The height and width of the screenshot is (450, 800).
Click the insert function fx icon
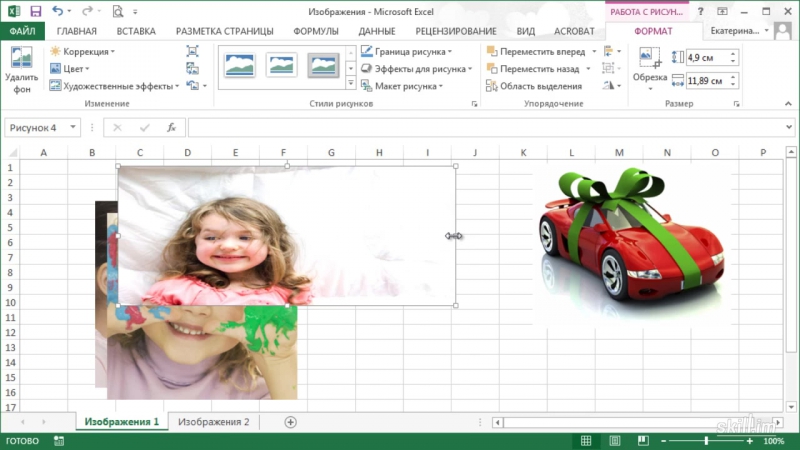(x=171, y=128)
